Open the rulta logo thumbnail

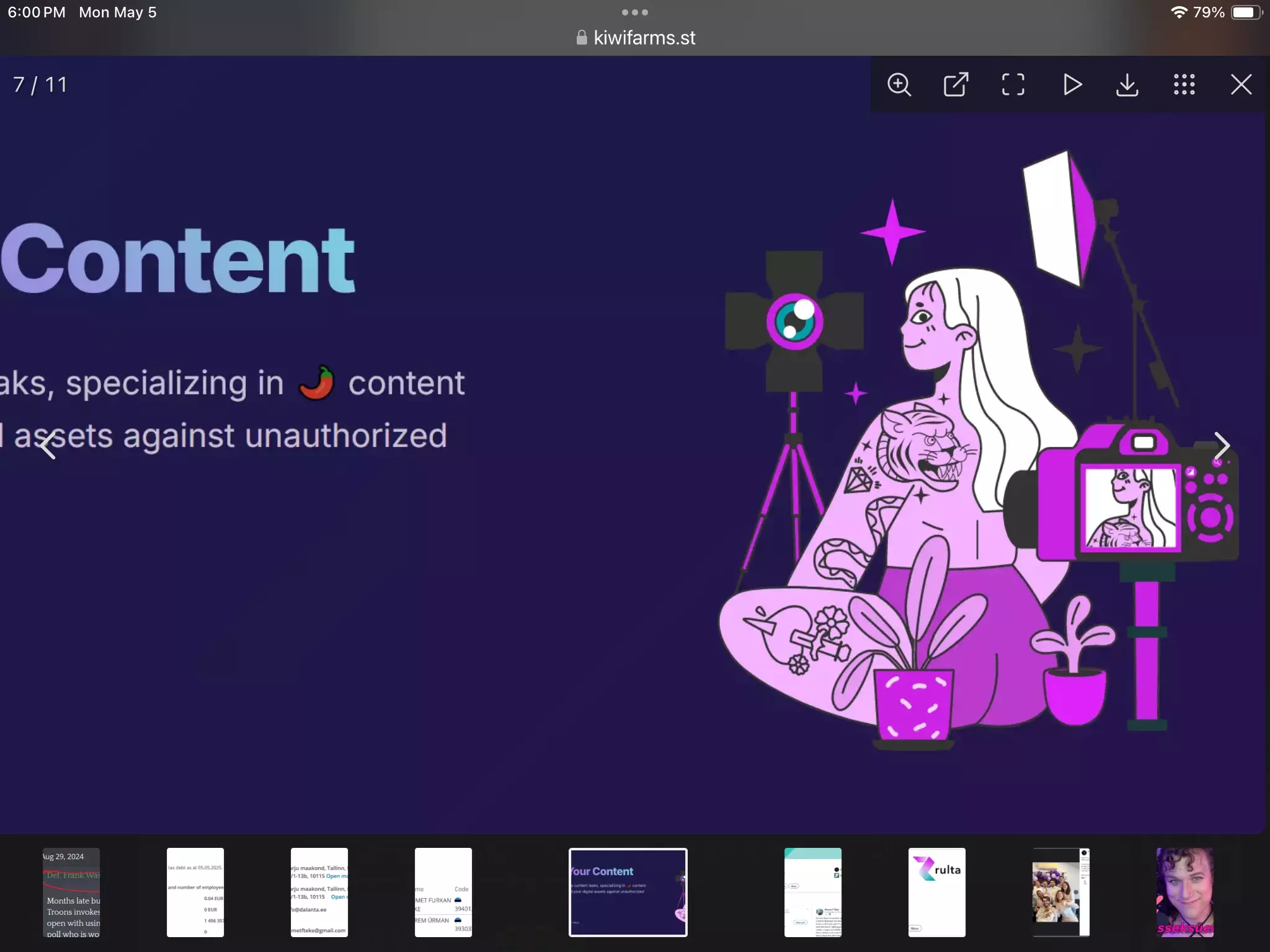click(937, 892)
